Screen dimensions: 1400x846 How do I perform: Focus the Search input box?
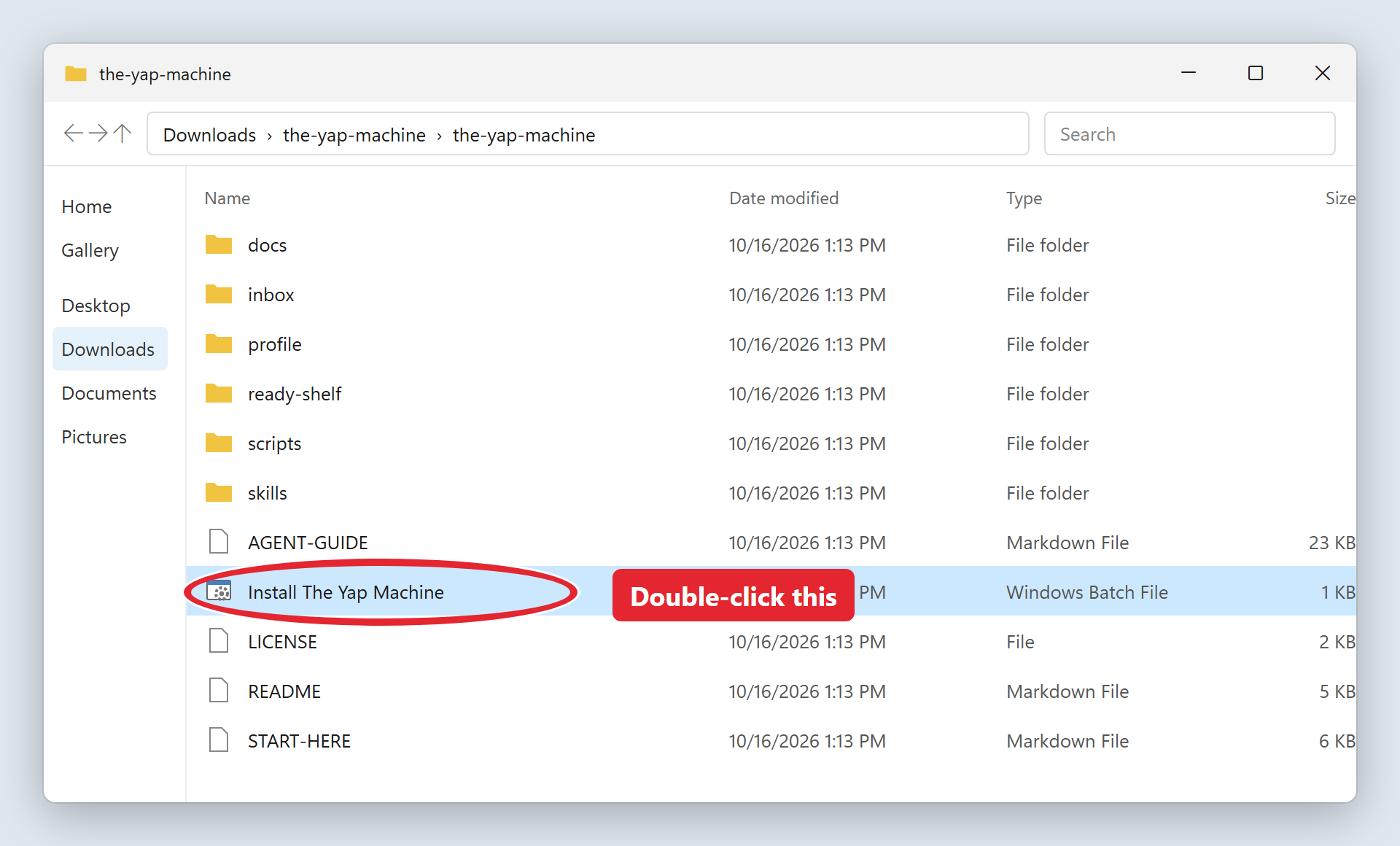coord(1189,134)
